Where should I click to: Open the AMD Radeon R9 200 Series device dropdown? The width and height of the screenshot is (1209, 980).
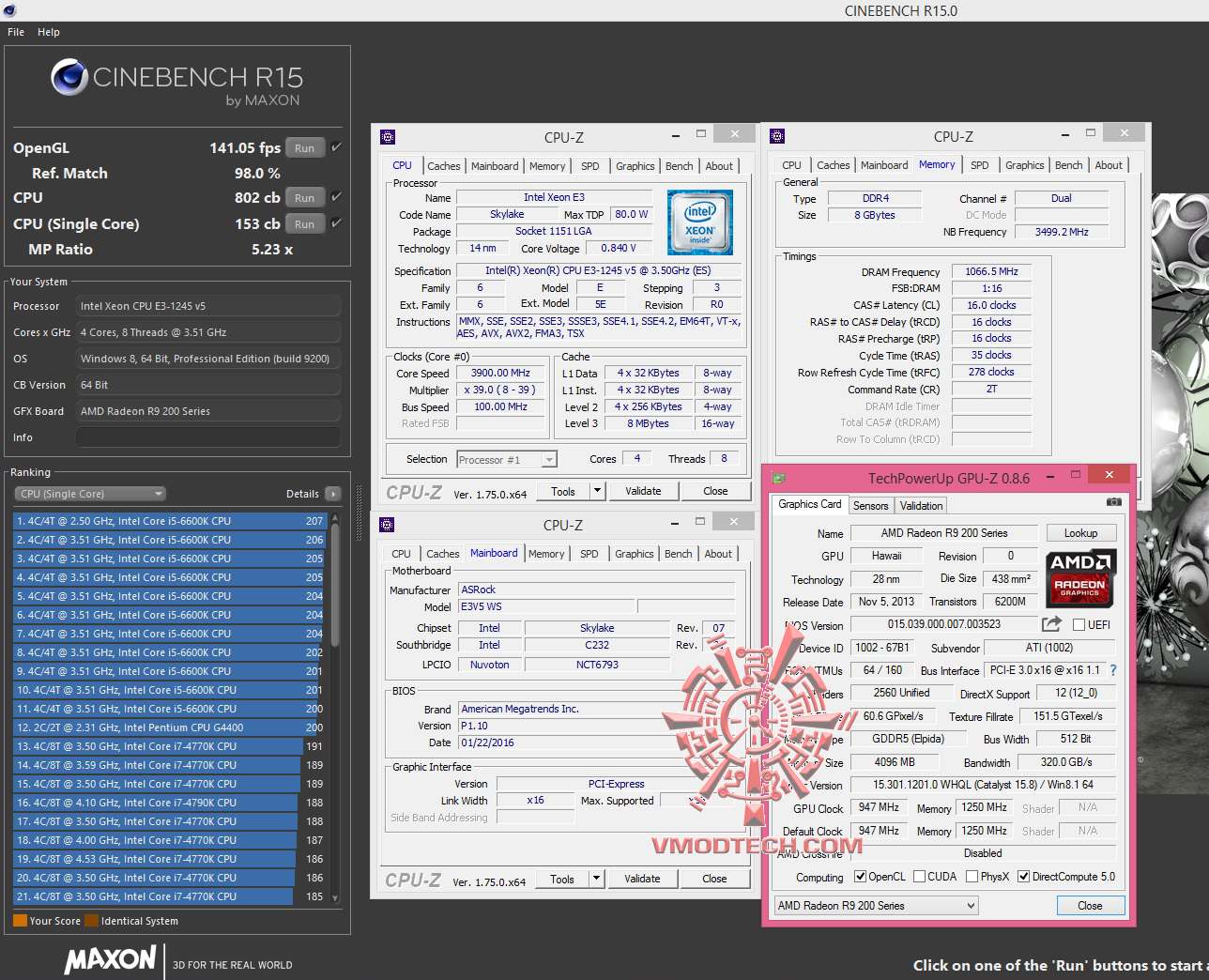tap(877, 906)
